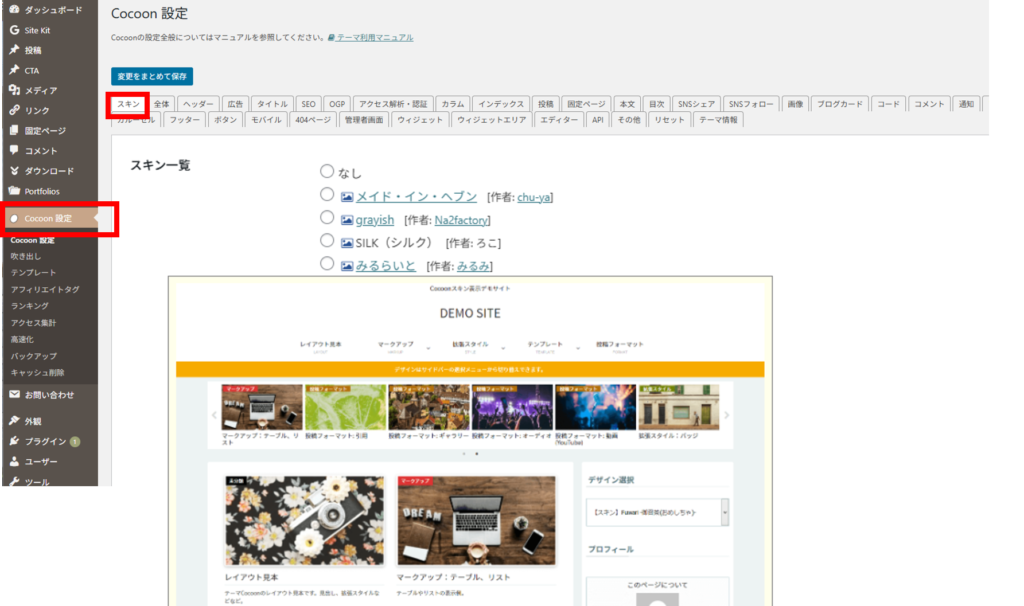The width and height of the screenshot is (1024, 606).
Task: Select the なし skin radio button
Action: (327, 171)
